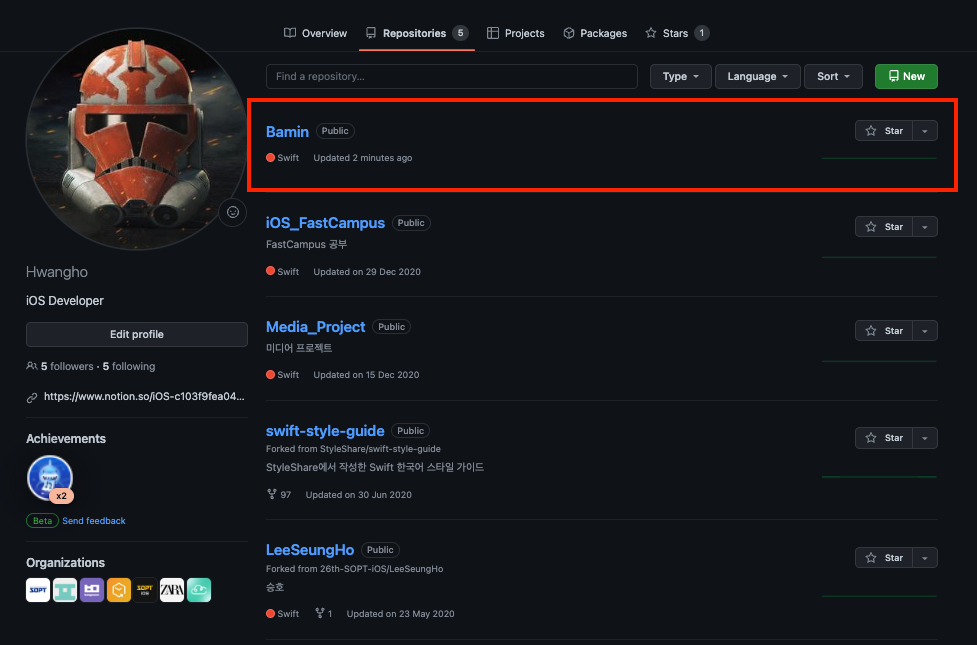Switch to the Repositories tab
This screenshot has width=977, height=645.
click(x=417, y=33)
